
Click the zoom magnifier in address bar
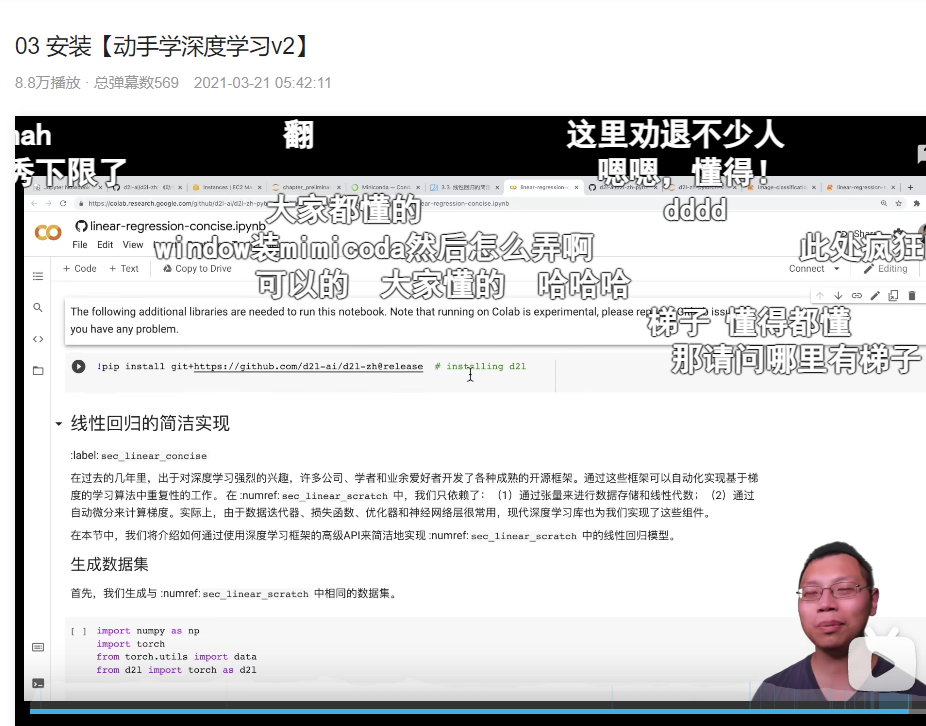[883, 203]
